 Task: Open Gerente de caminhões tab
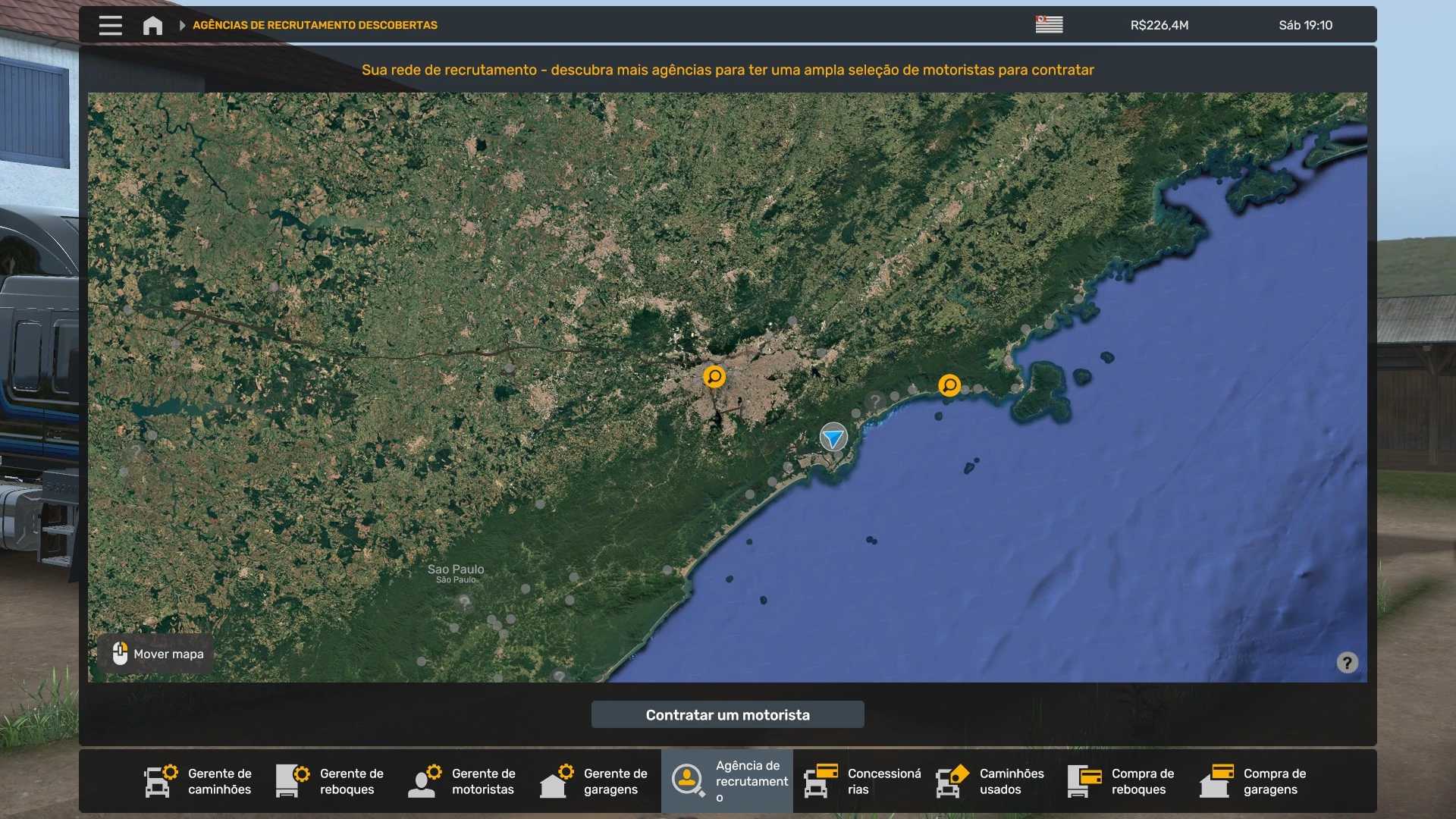[199, 781]
